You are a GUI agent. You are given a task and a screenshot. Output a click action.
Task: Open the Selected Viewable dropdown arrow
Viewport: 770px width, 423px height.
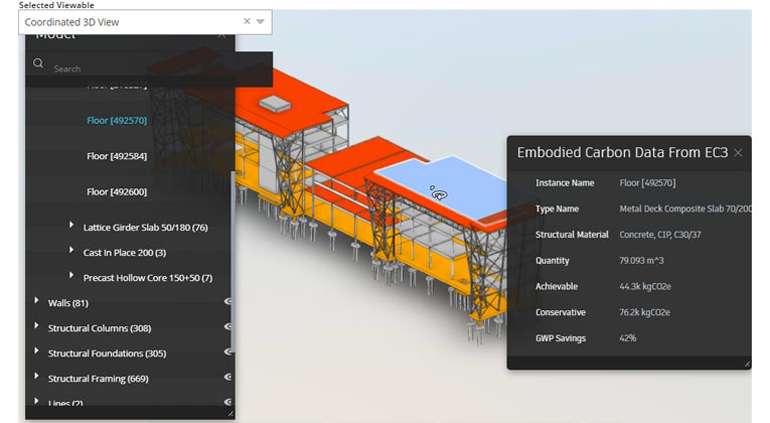pyautogui.click(x=261, y=21)
